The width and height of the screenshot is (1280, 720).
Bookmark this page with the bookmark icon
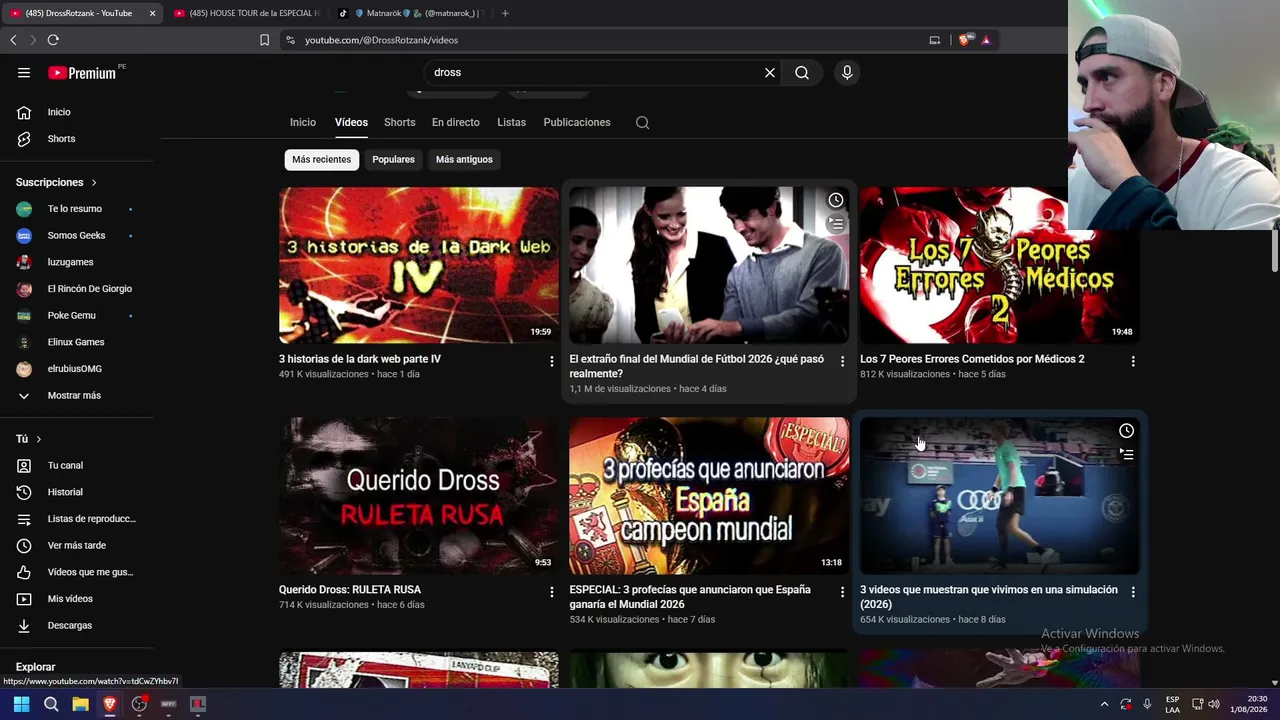tap(264, 40)
